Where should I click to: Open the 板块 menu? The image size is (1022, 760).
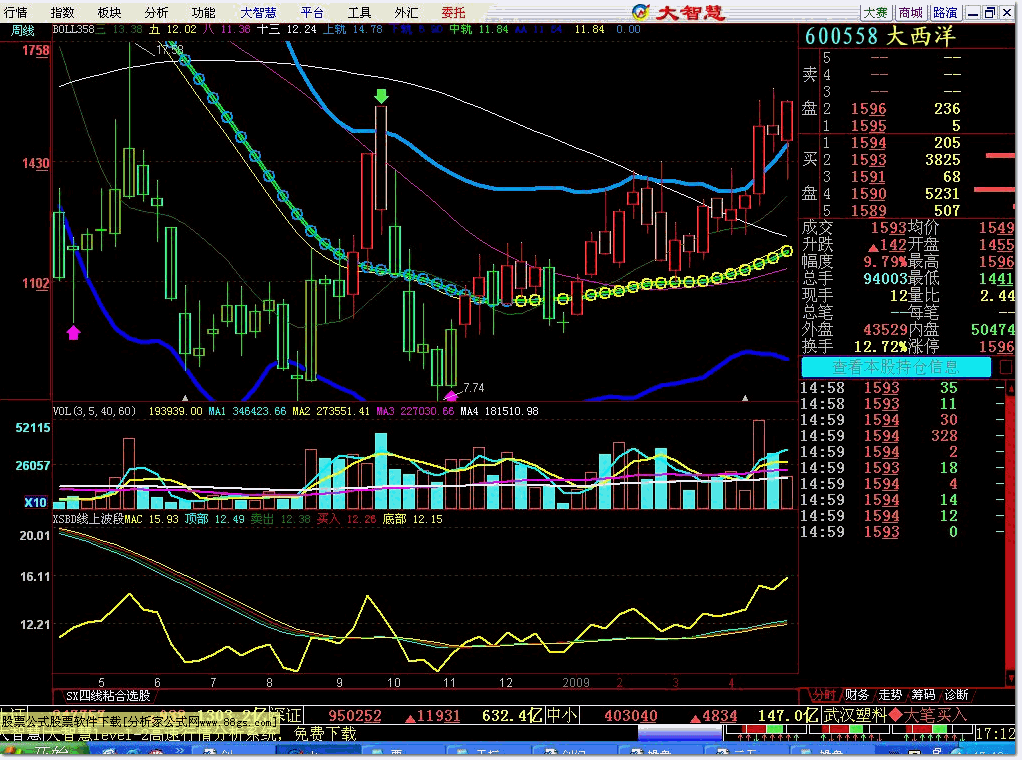point(110,12)
